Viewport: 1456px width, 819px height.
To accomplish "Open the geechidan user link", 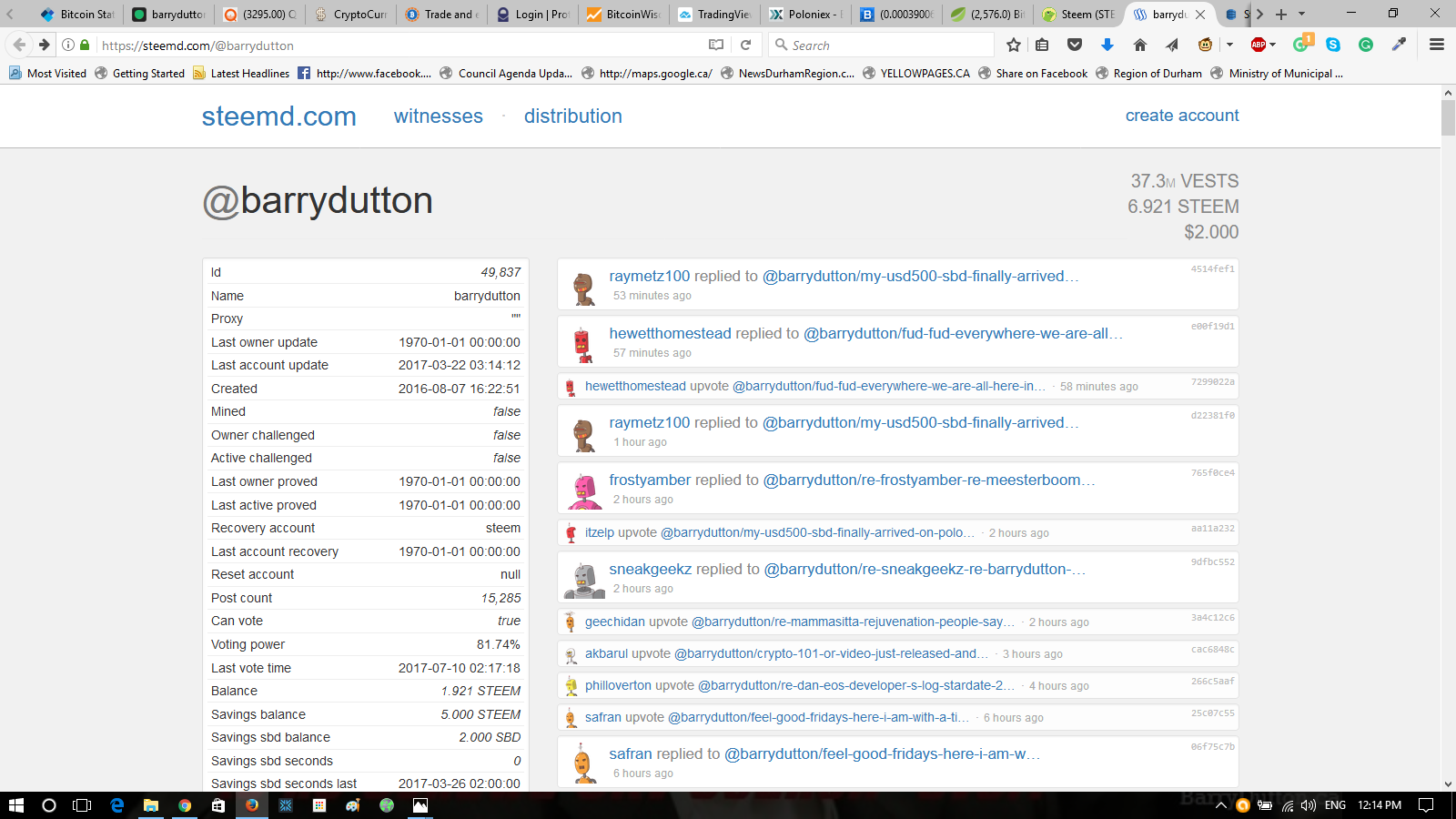I will point(615,622).
